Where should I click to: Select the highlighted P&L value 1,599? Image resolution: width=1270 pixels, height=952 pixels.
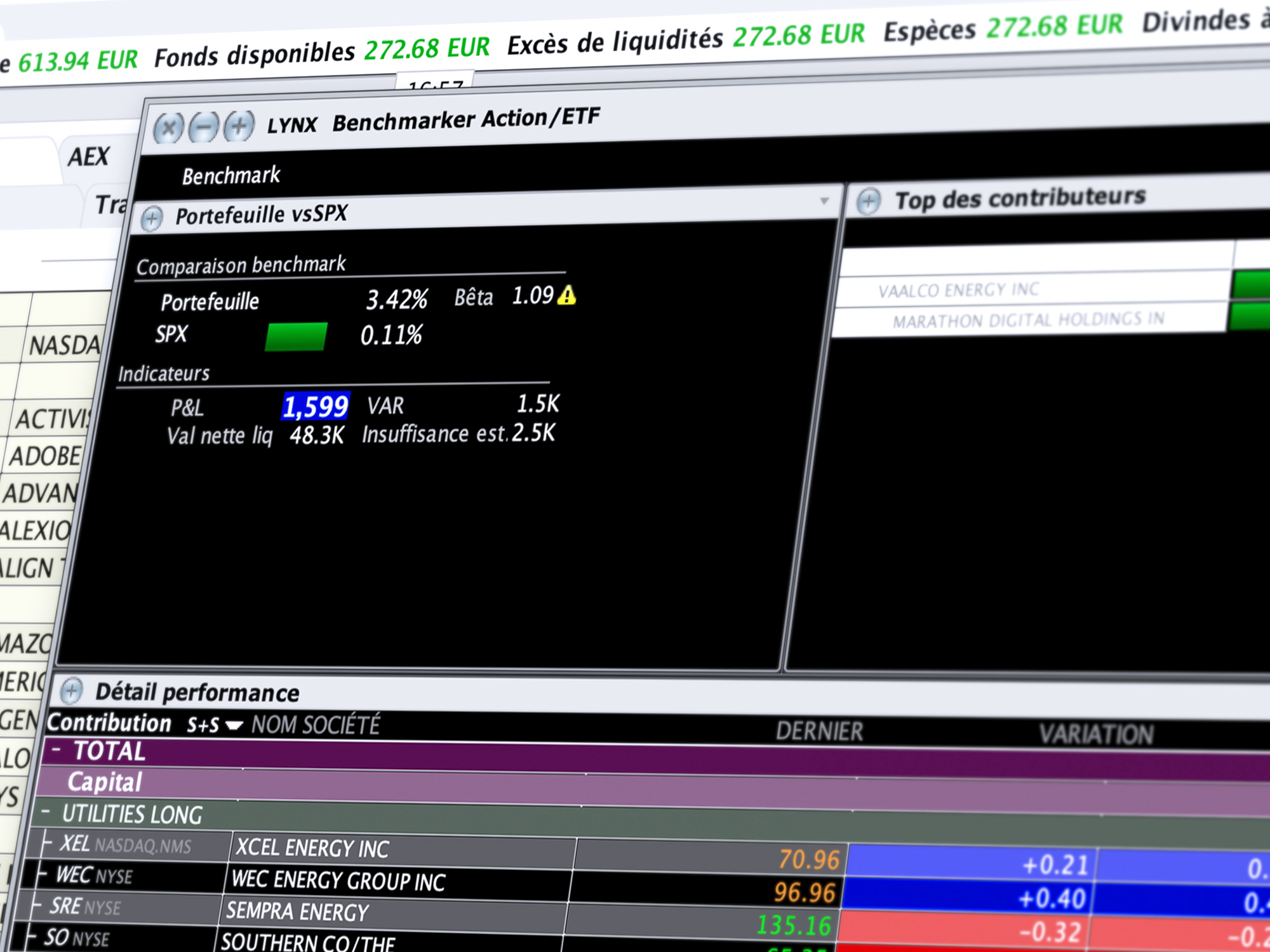click(x=316, y=406)
